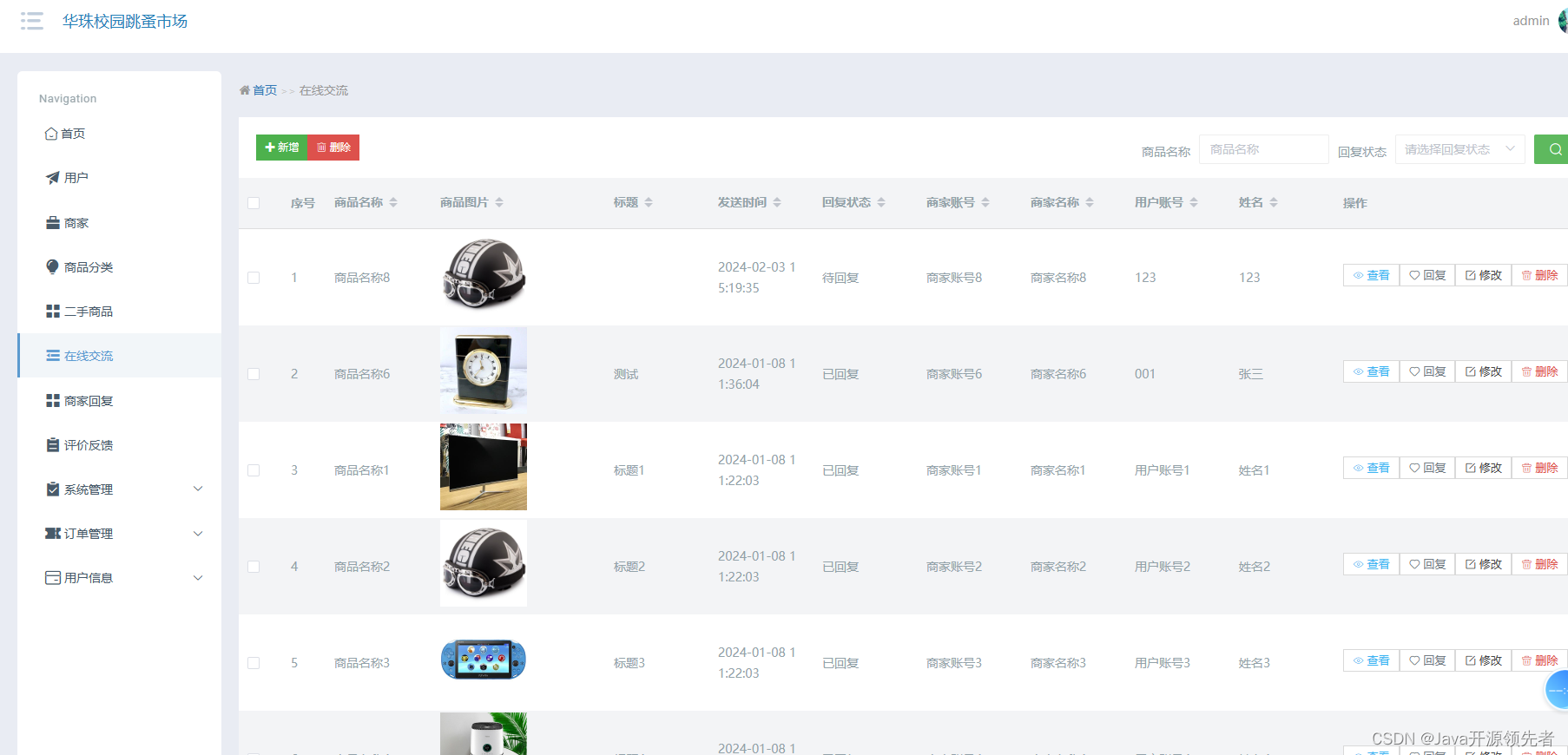Click the 首页 breadcrumb link
Viewport: 1568px width, 755px height.
pos(265,90)
